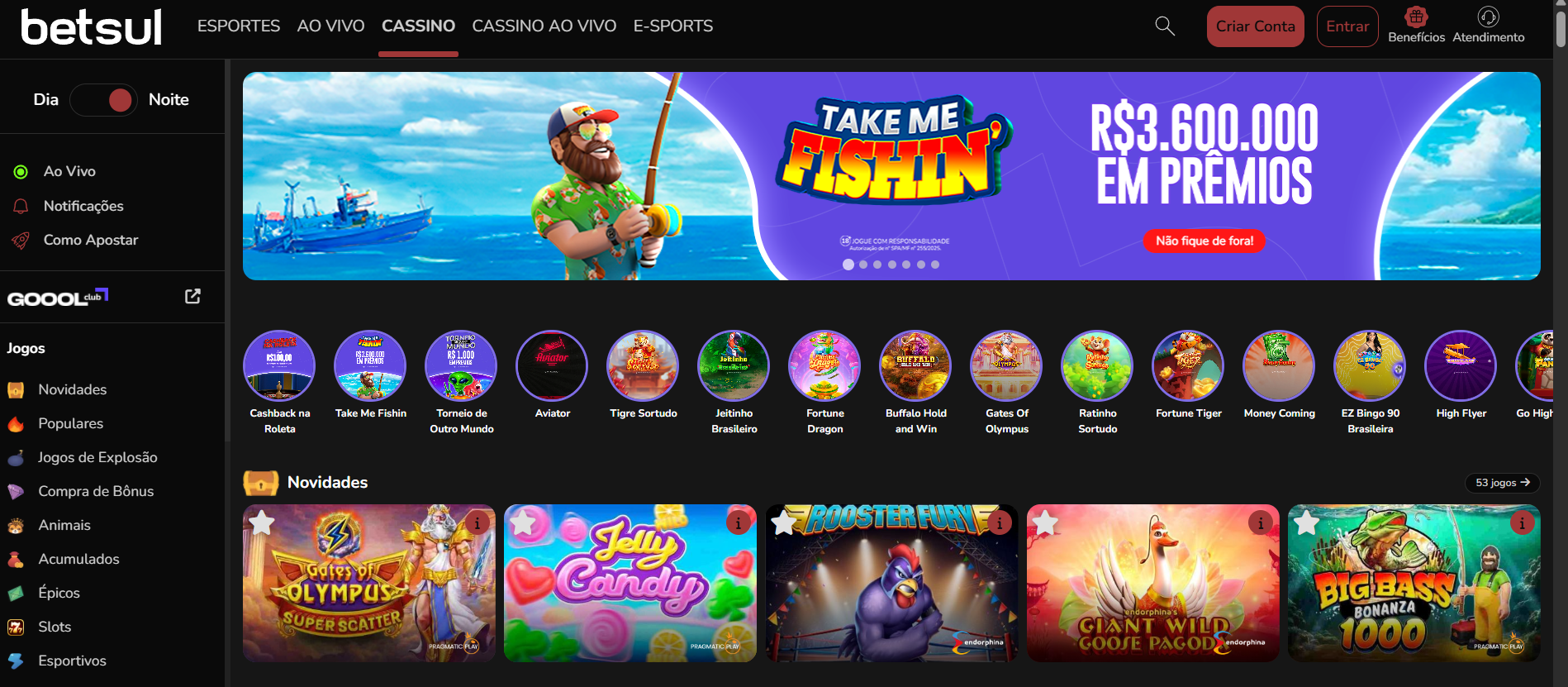
Task: Show info for Big Bass Bonanza 1000
Action: pos(1522,522)
